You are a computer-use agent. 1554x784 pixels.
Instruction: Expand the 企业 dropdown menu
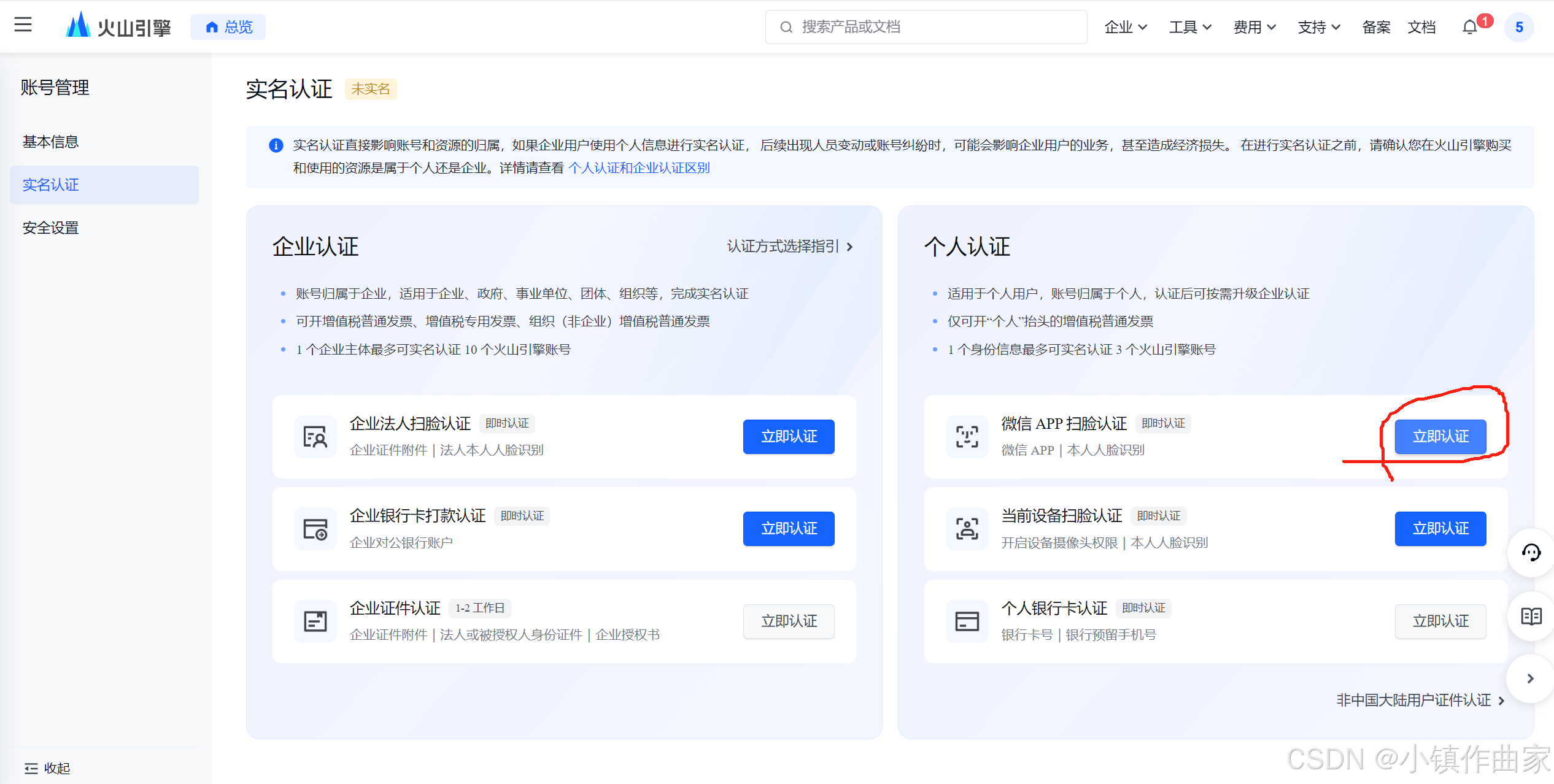pyautogui.click(x=1125, y=28)
